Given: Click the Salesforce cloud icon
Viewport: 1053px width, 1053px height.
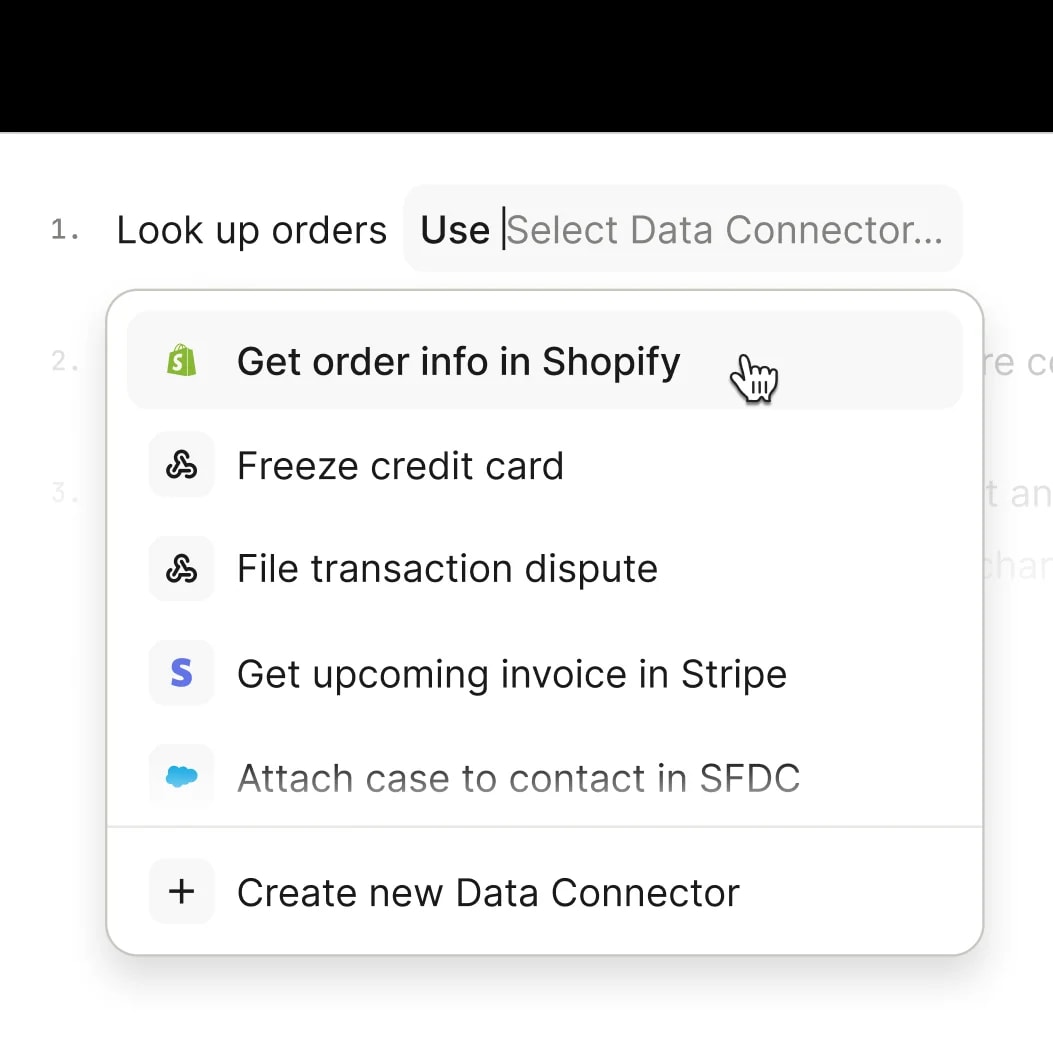Looking at the screenshot, I should (181, 777).
